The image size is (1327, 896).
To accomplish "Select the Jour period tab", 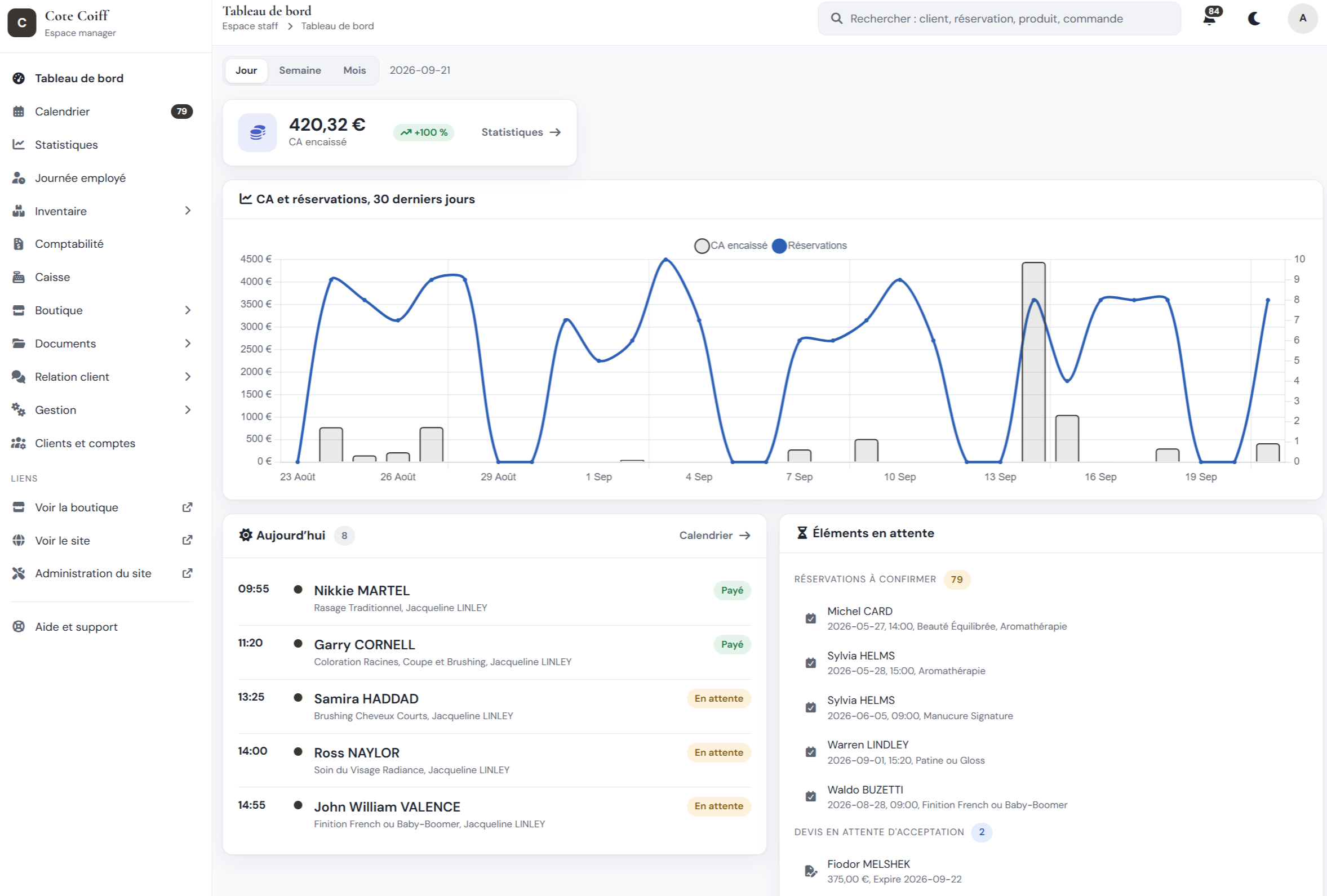I will click(246, 70).
